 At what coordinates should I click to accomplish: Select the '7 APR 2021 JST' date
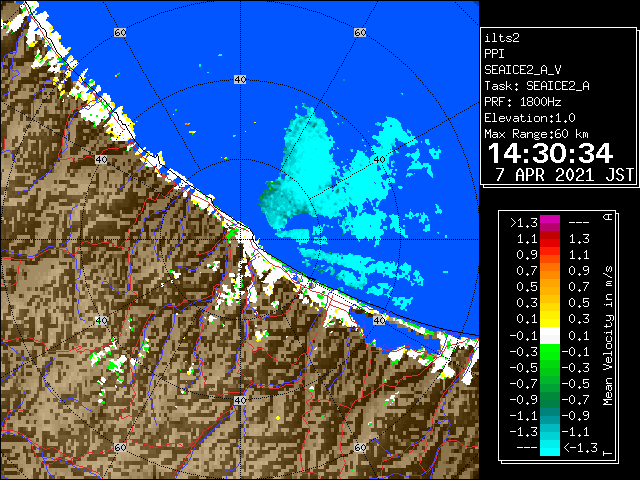pos(564,175)
